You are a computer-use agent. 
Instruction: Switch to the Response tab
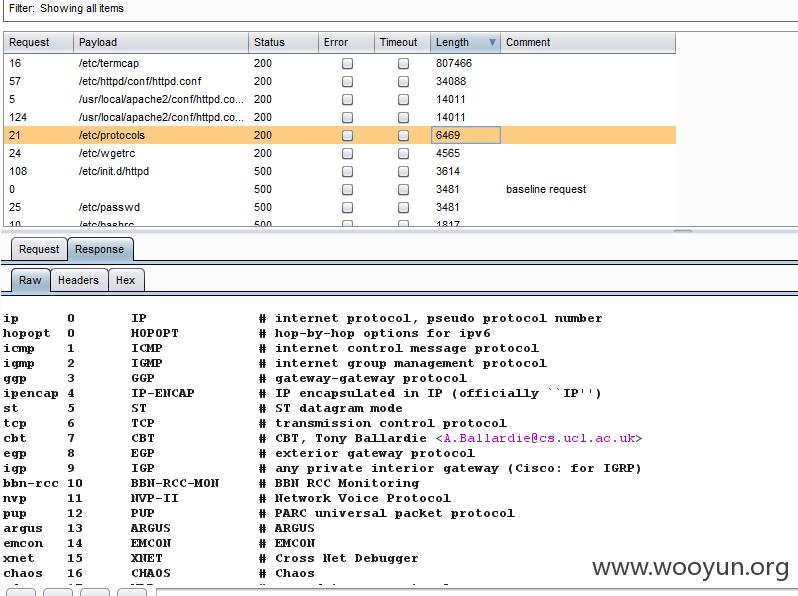point(100,249)
